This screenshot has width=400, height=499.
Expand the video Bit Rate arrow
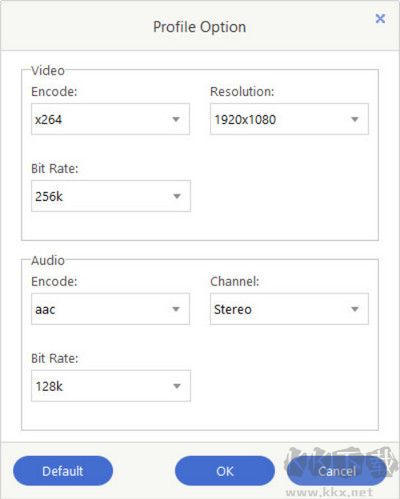pyautogui.click(x=177, y=196)
